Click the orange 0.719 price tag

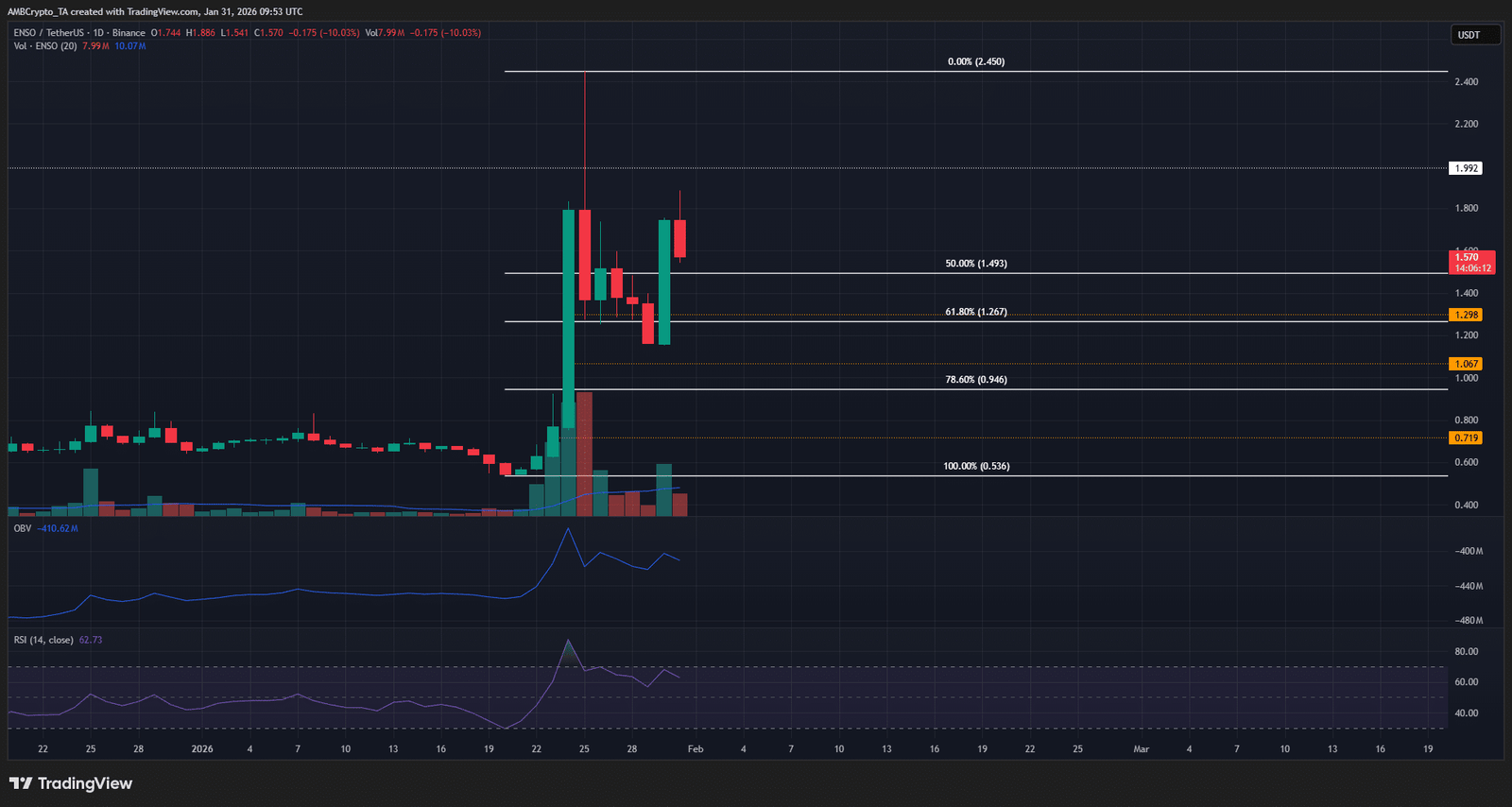tap(1466, 438)
